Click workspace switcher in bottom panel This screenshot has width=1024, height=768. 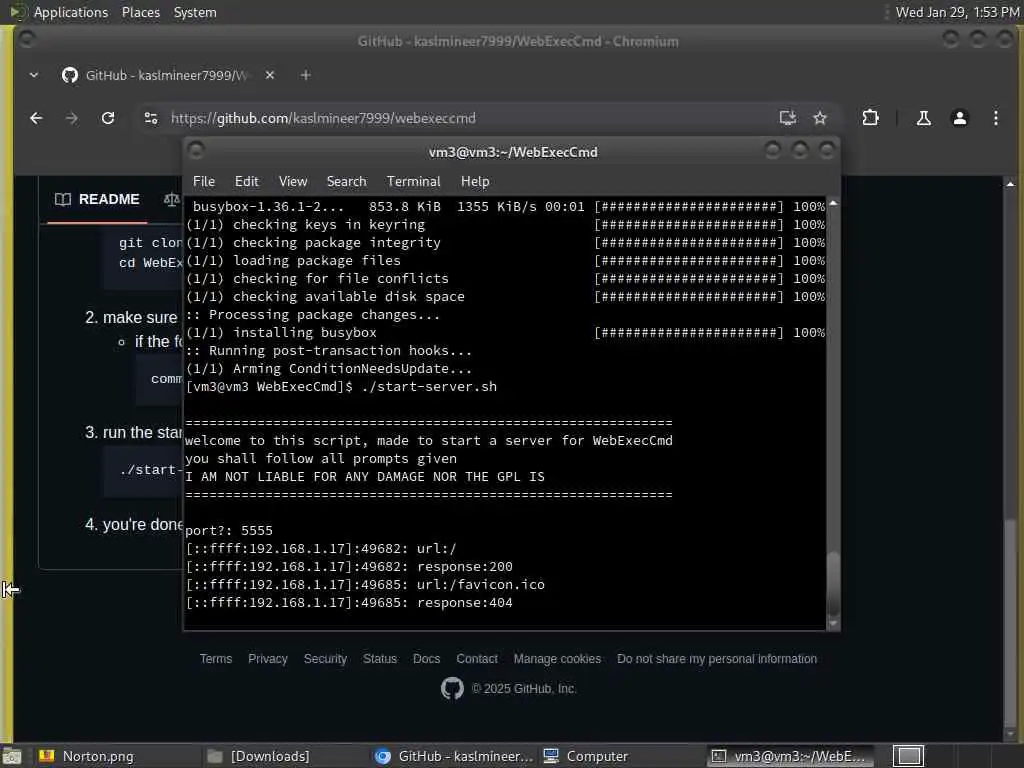908,756
